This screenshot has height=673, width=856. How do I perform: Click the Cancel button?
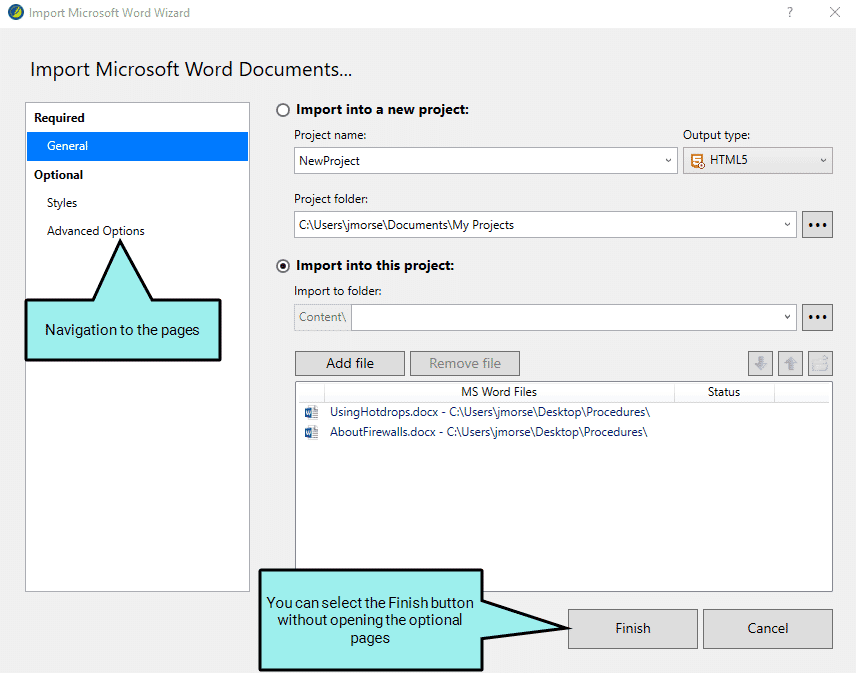click(x=768, y=629)
